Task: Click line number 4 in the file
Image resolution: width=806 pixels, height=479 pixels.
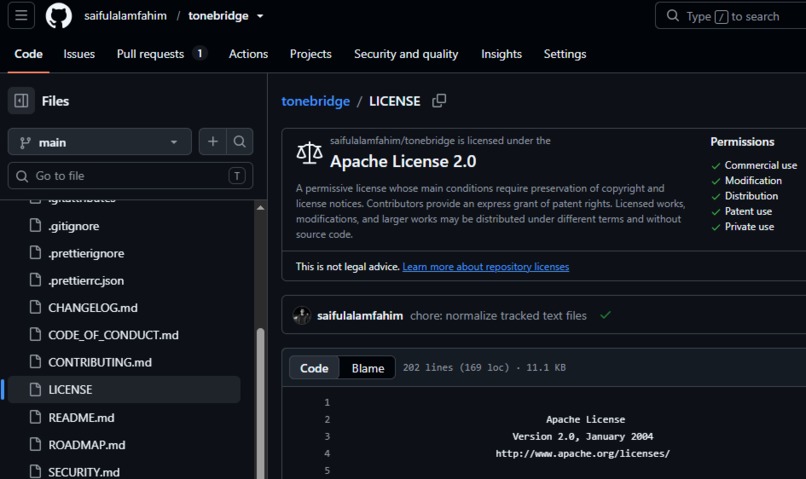Action: 327,453
